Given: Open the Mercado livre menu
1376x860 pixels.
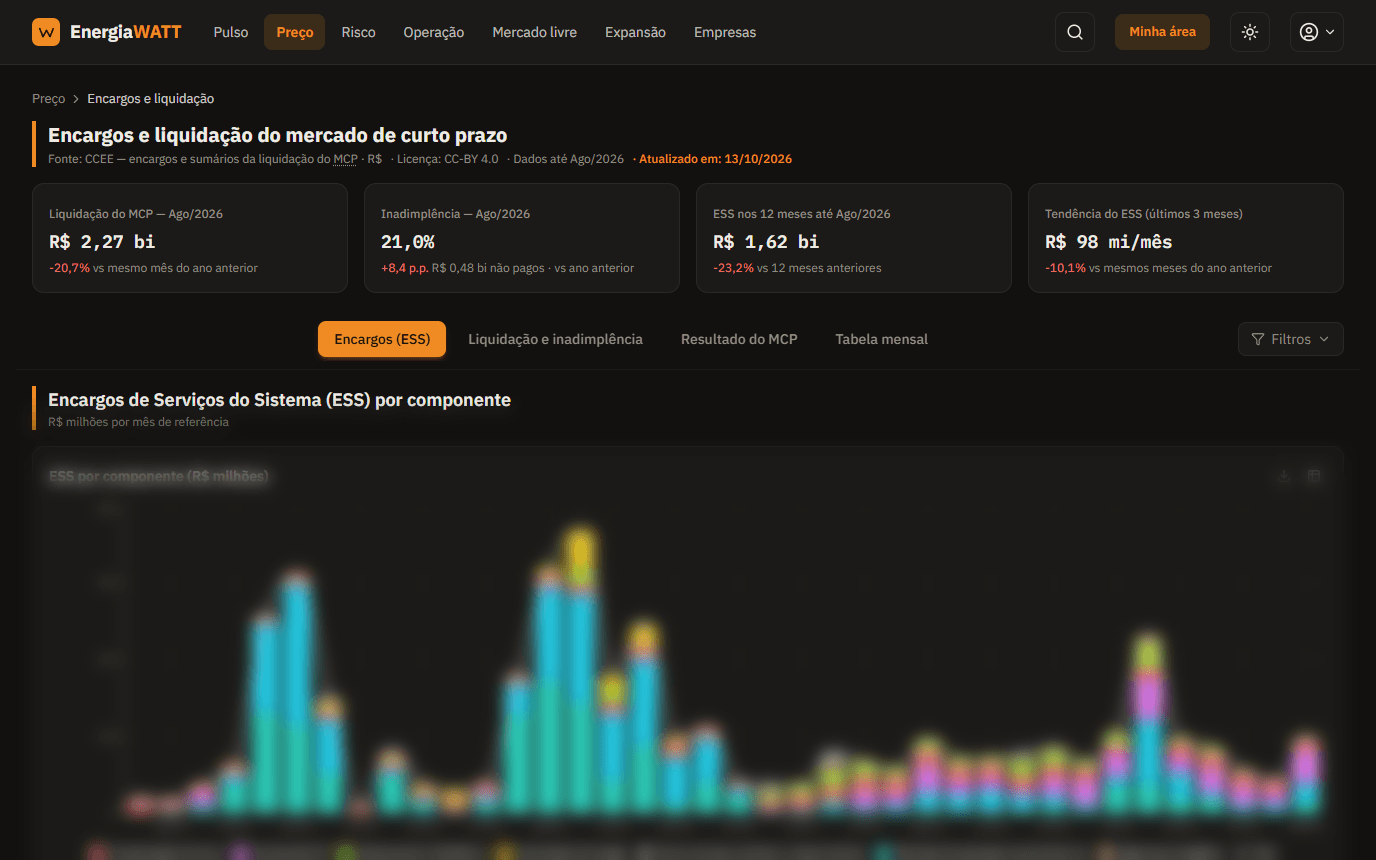Looking at the screenshot, I should 534,32.
